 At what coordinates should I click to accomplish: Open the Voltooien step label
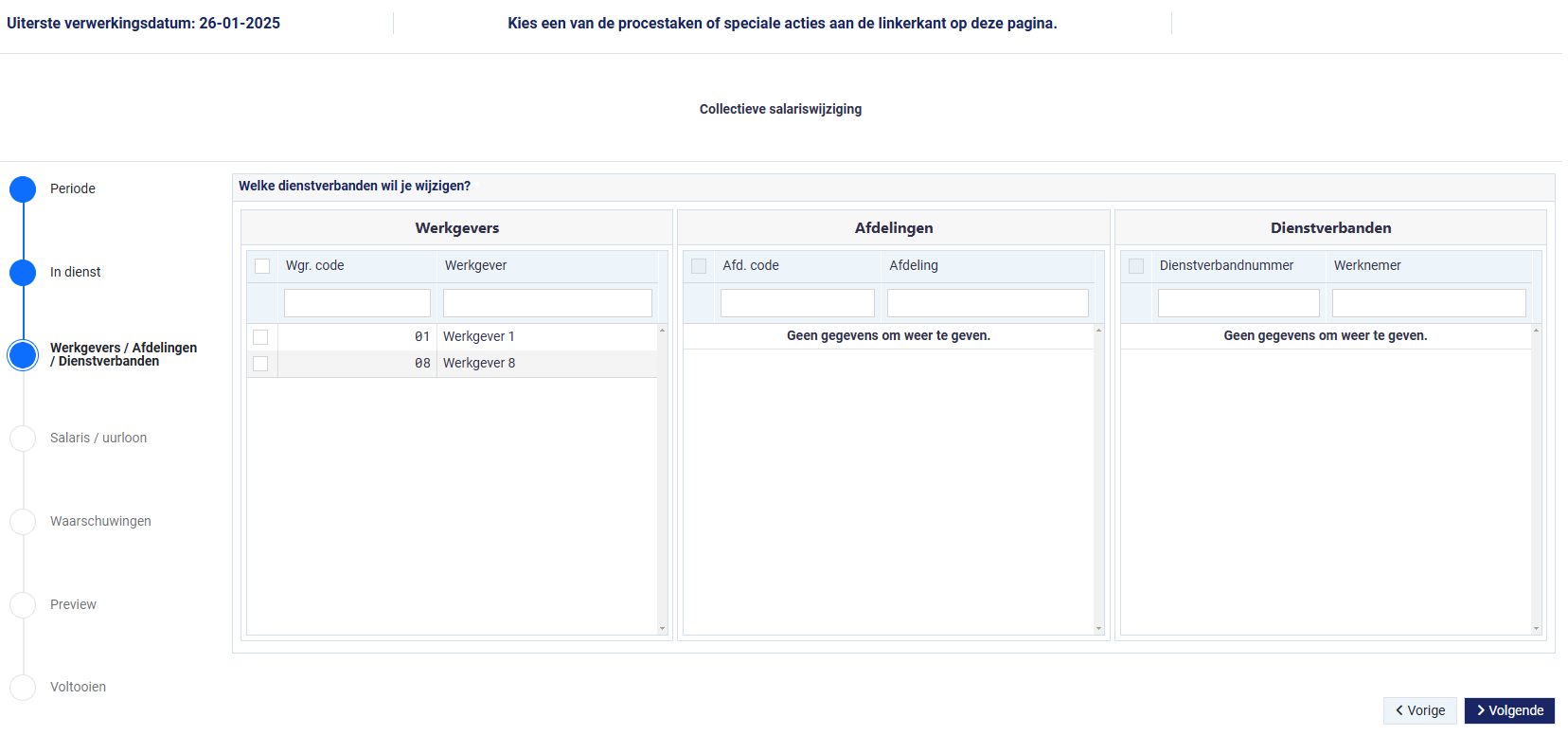[x=78, y=687]
